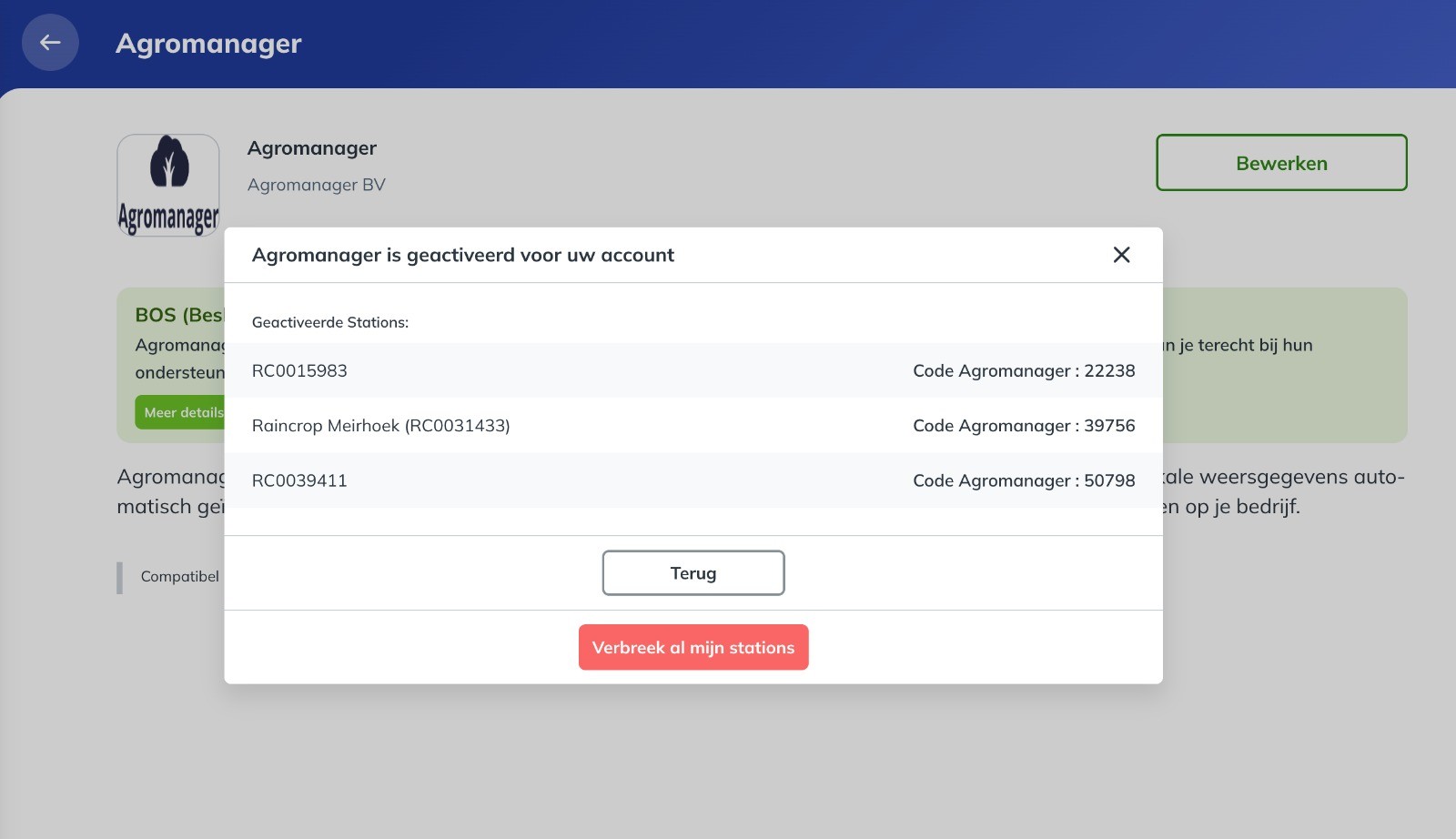
Task: Click the Agromanager name beside the logo
Action: [x=312, y=147]
